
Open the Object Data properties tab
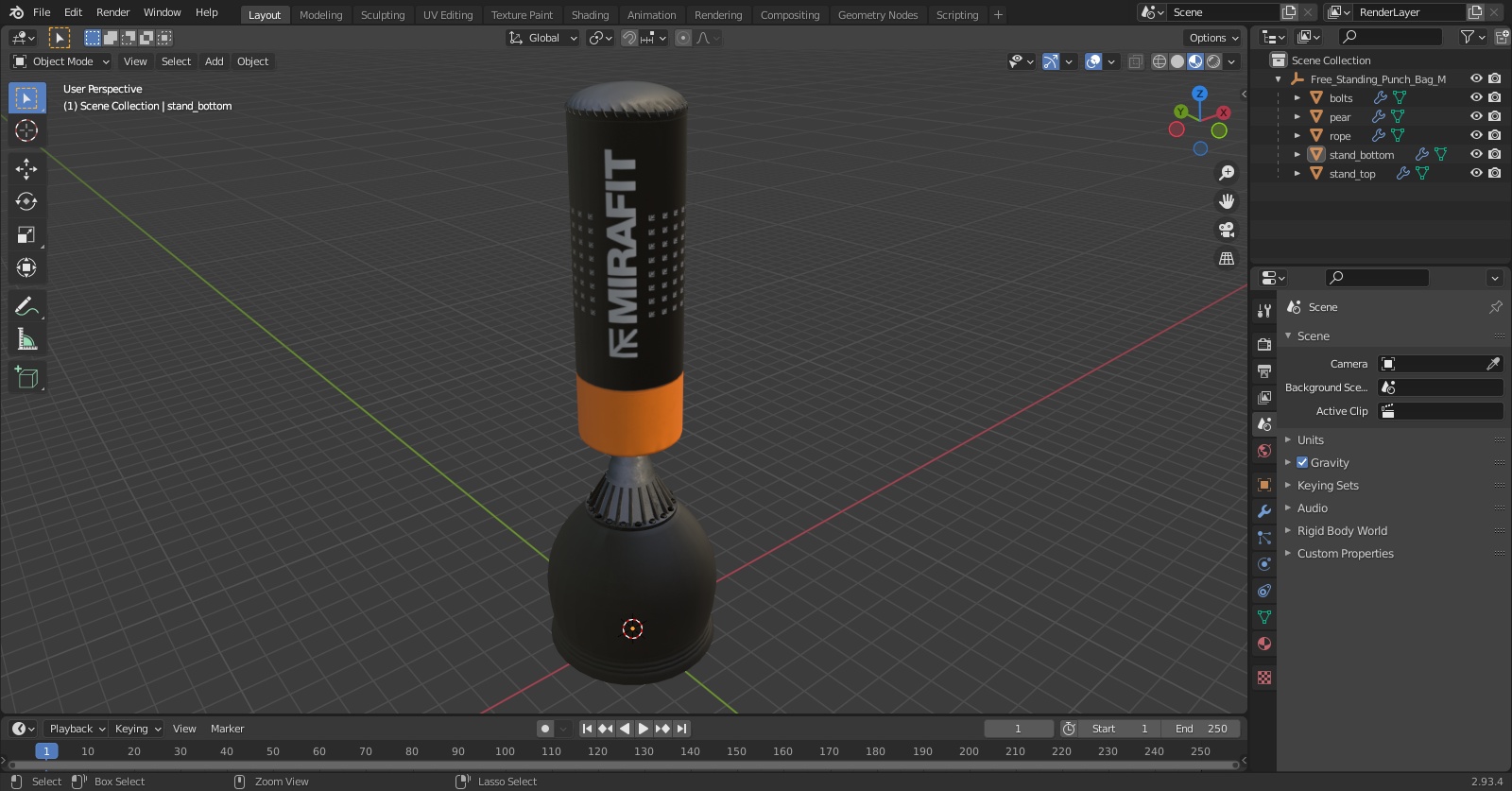tap(1264, 617)
